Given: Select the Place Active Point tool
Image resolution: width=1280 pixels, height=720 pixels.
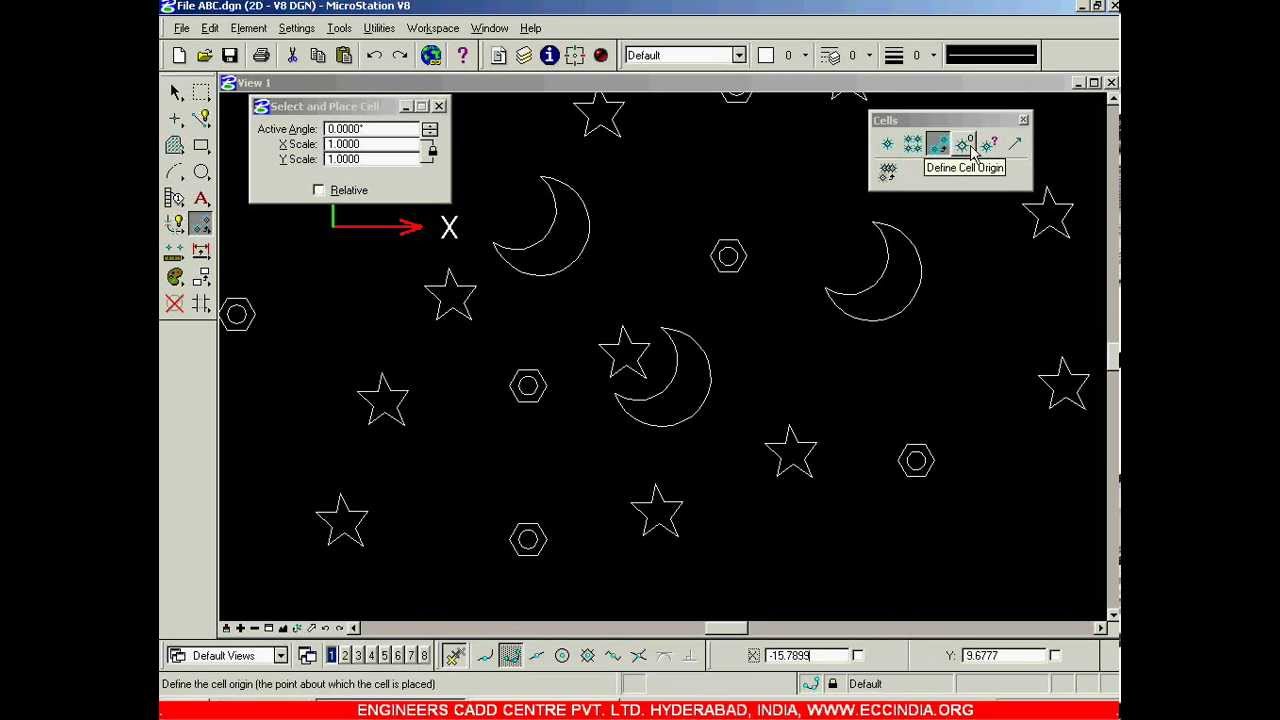Looking at the screenshot, I should coord(175,119).
